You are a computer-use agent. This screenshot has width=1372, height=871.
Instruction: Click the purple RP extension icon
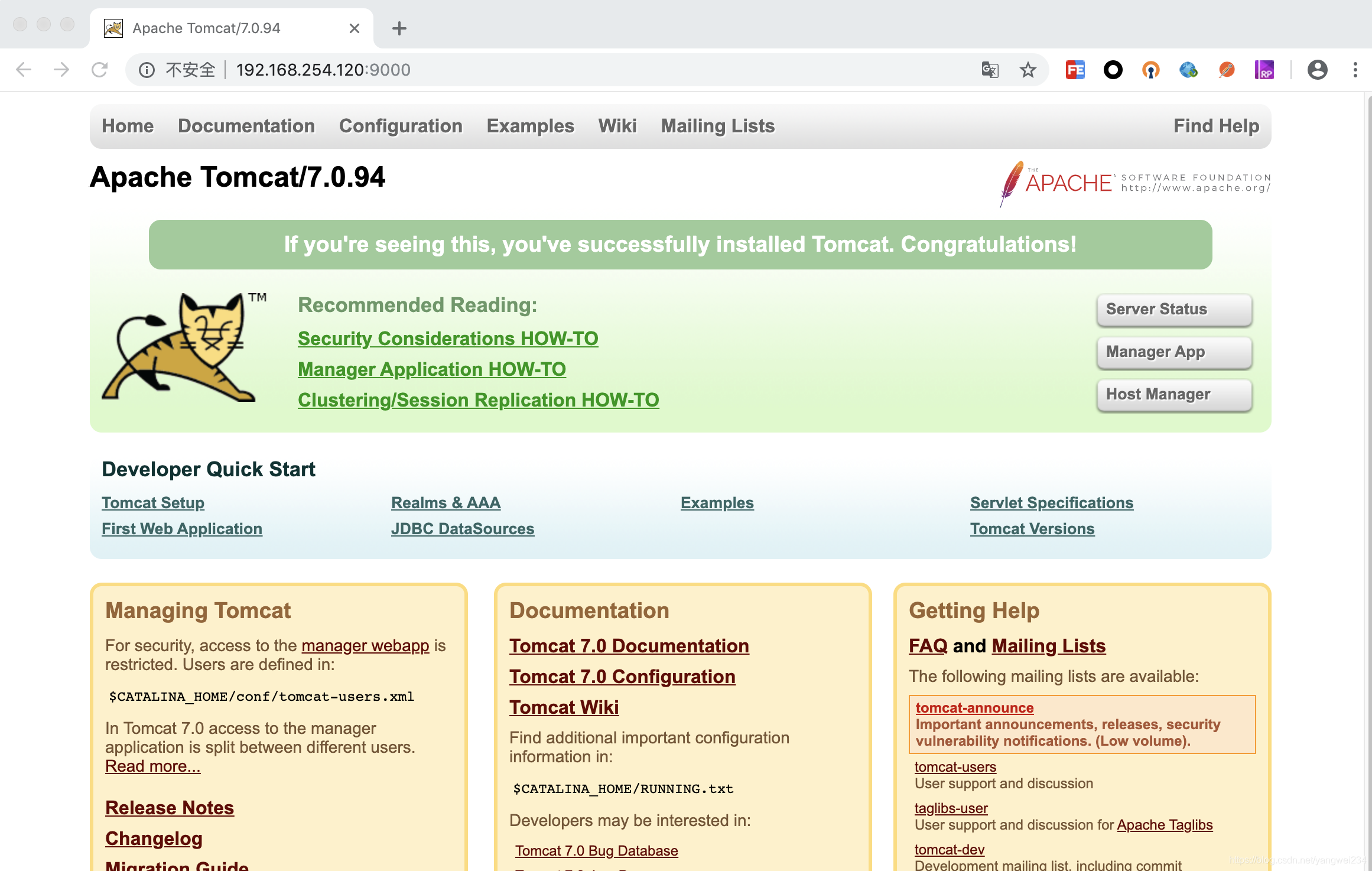pos(1264,70)
